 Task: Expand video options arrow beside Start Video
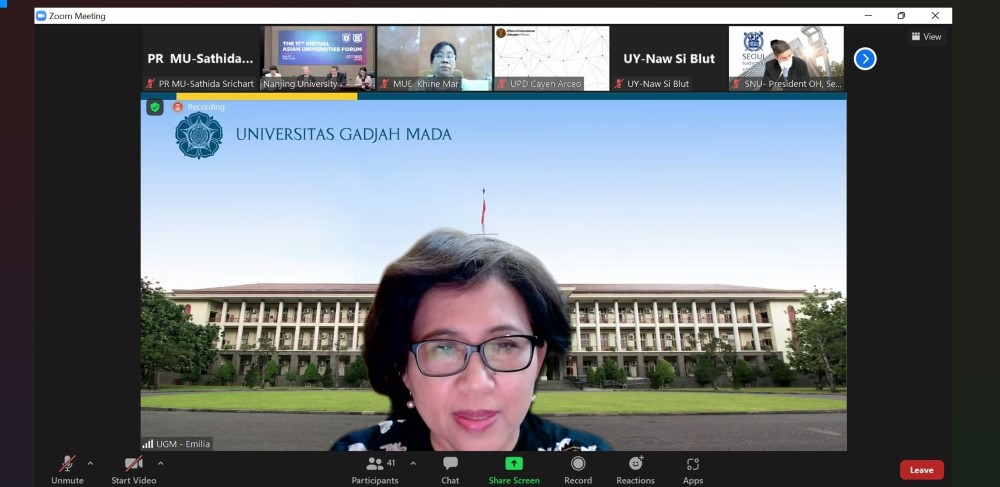[x=160, y=463]
